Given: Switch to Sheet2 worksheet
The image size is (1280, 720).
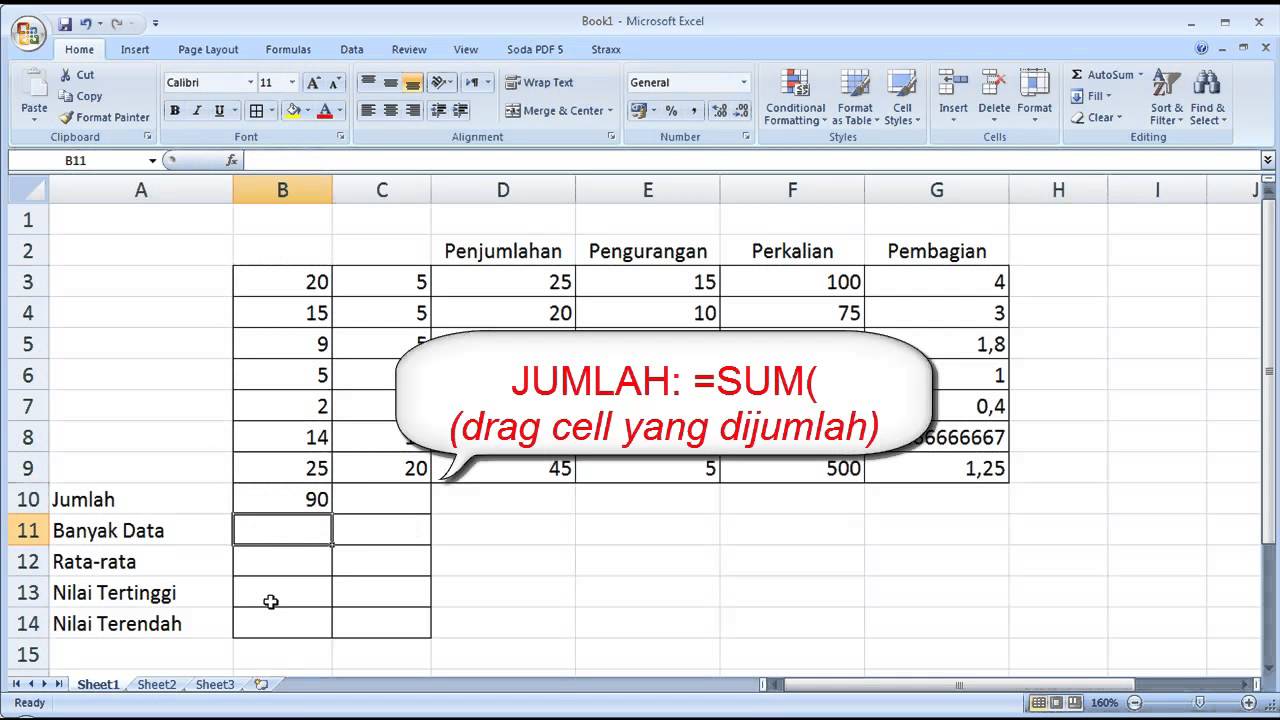Looking at the screenshot, I should (x=157, y=685).
